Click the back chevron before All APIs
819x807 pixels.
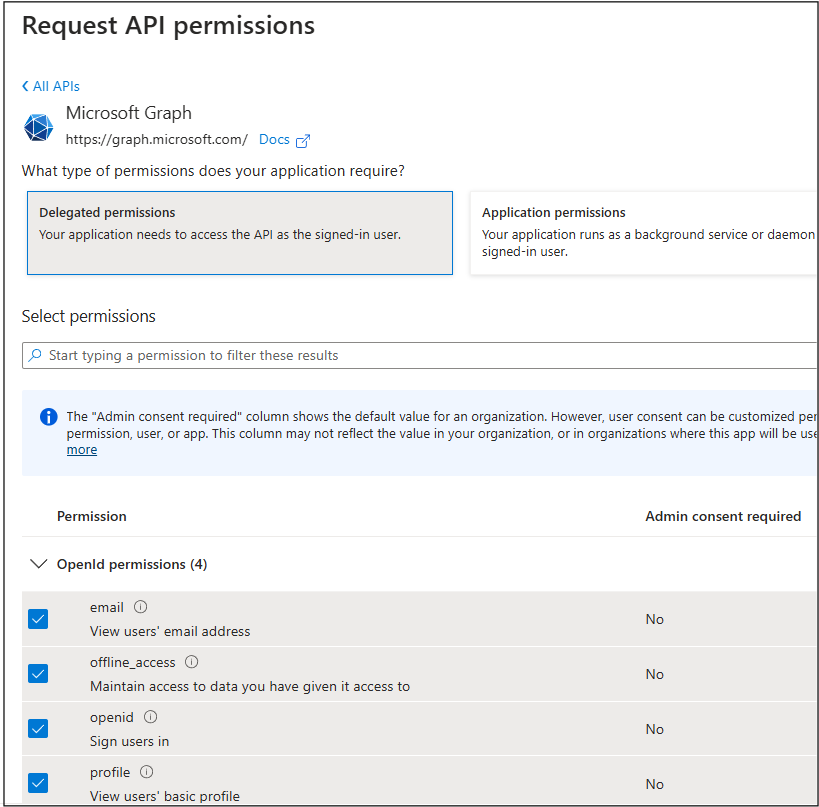25,86
